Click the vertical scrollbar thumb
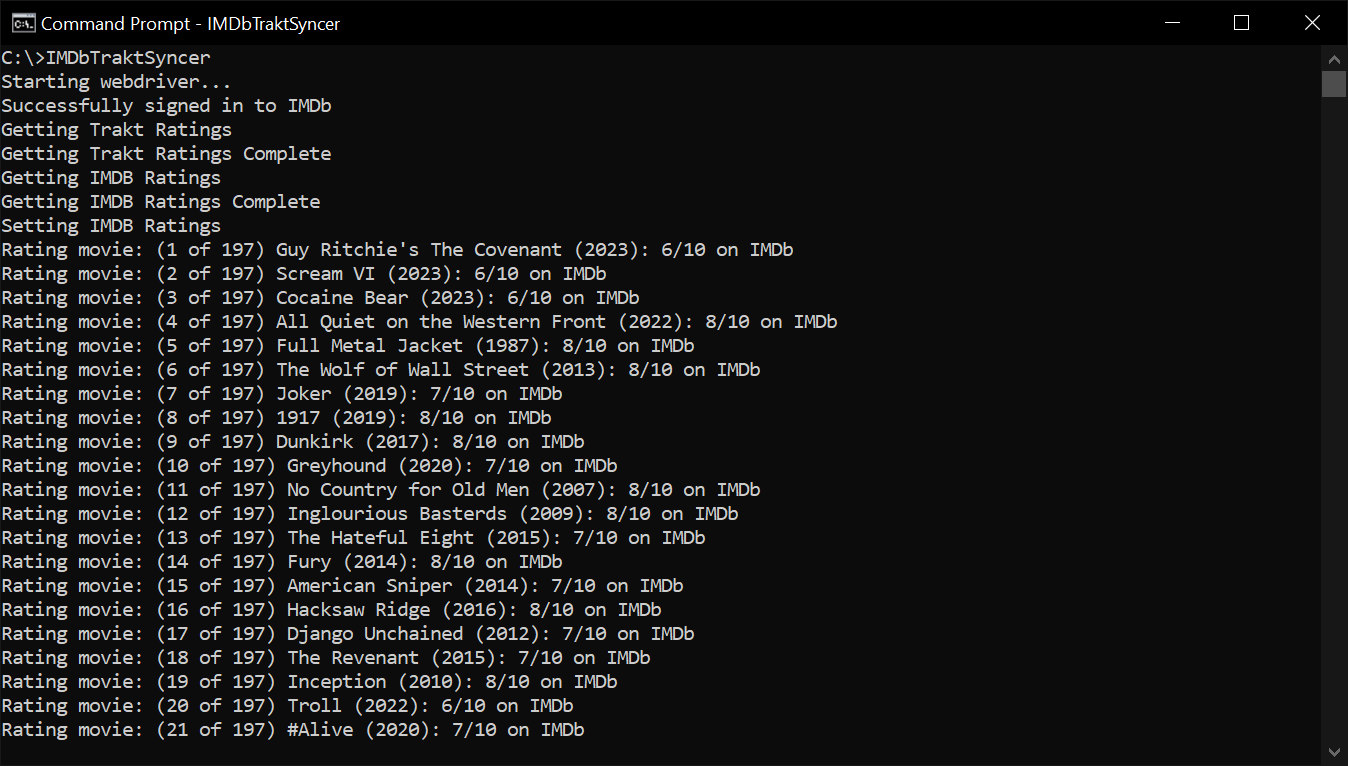The height and width of the screenshot is (766, 1348). 1334,83
